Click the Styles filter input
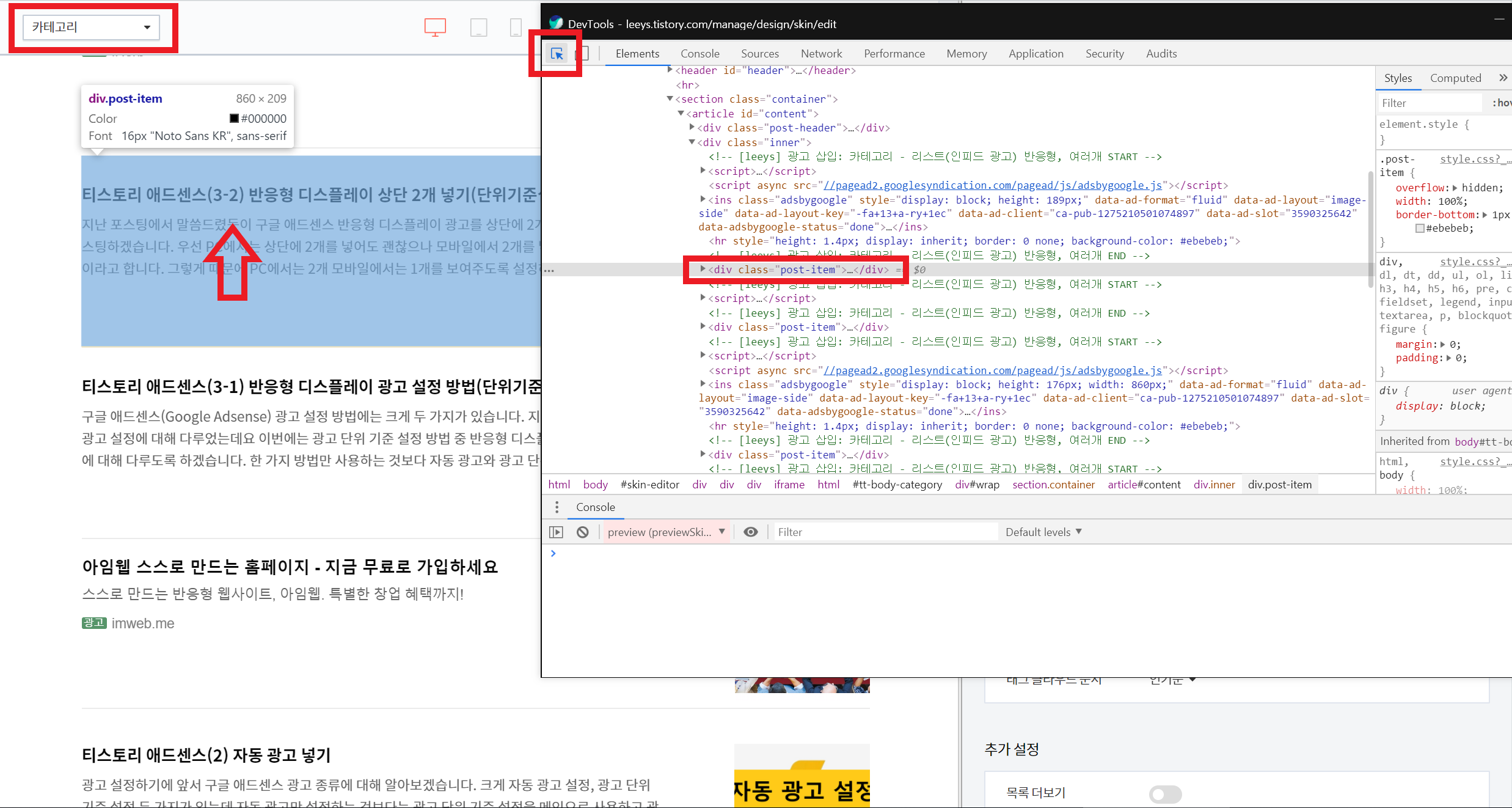Image resolution: width=1512 pixels, height=808 pixels. coord(1430,103)
